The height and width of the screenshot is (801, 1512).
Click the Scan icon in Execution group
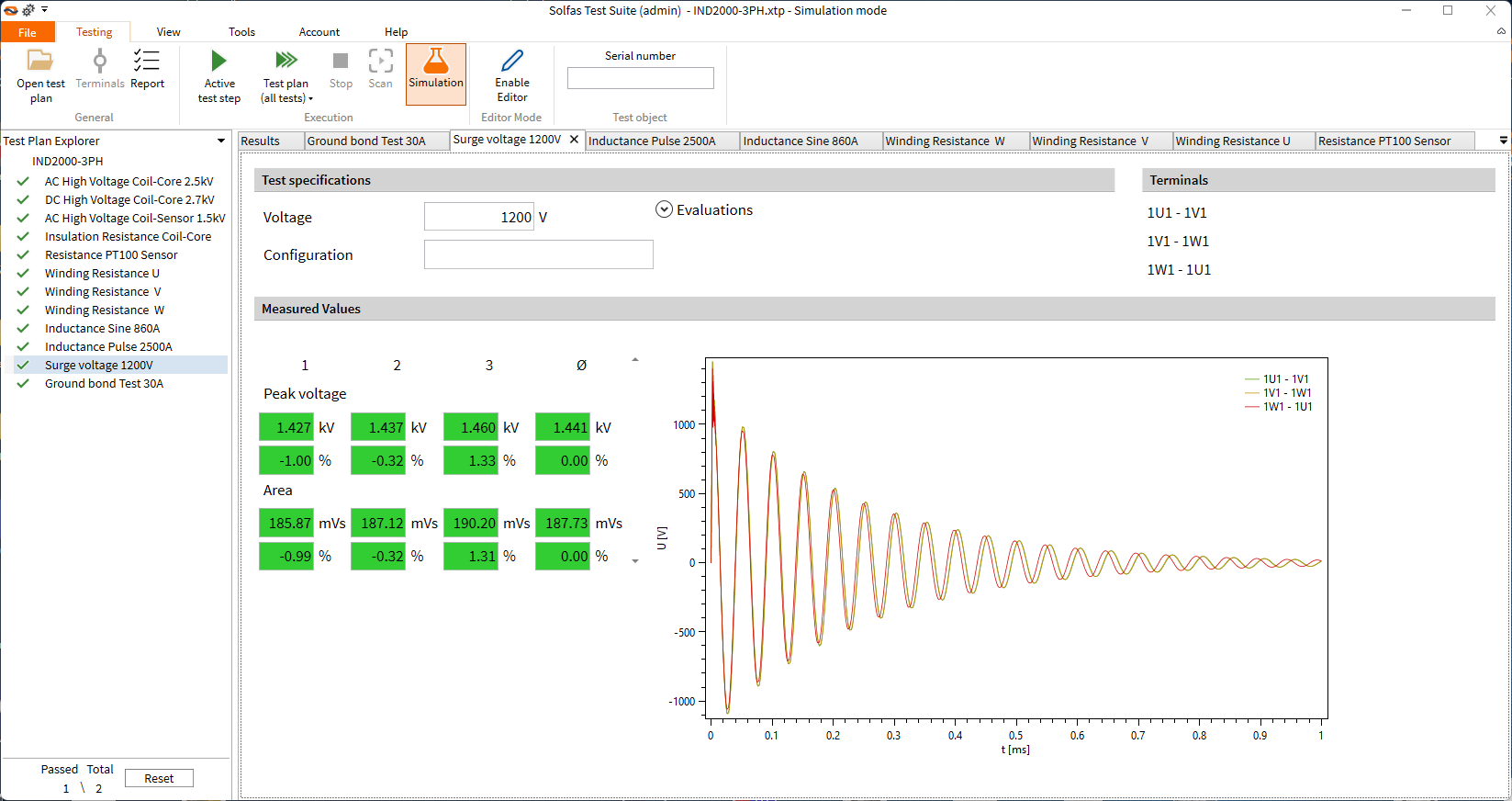point(380,62)
